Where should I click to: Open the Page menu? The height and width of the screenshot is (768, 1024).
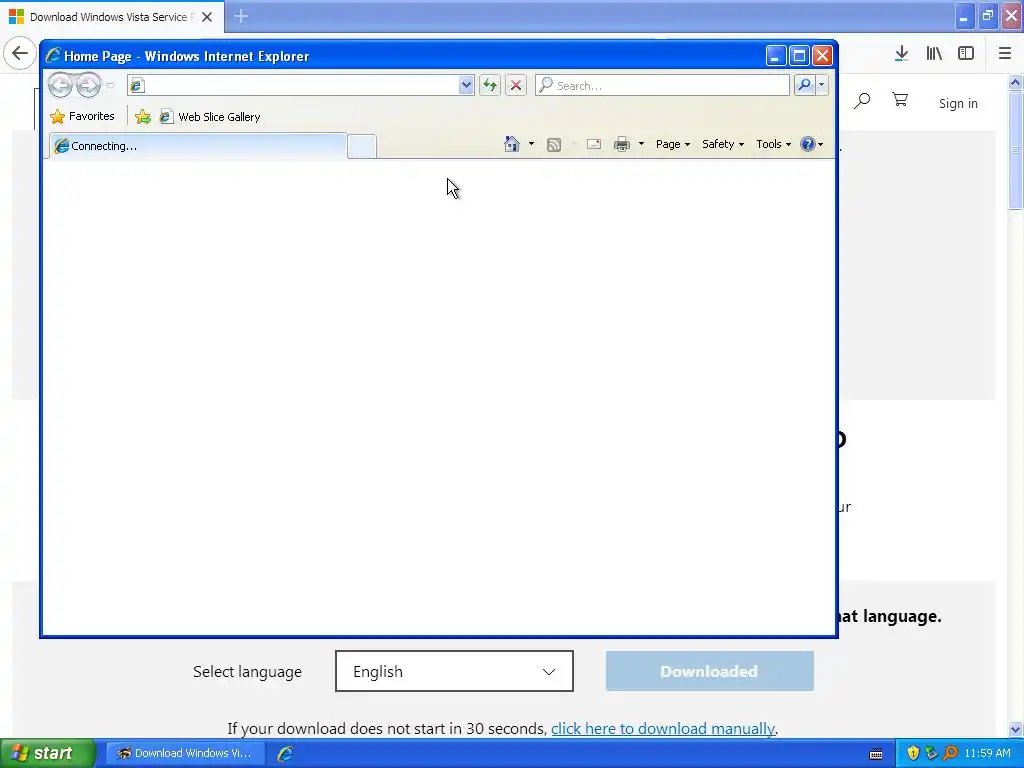[x=673, y=144]
